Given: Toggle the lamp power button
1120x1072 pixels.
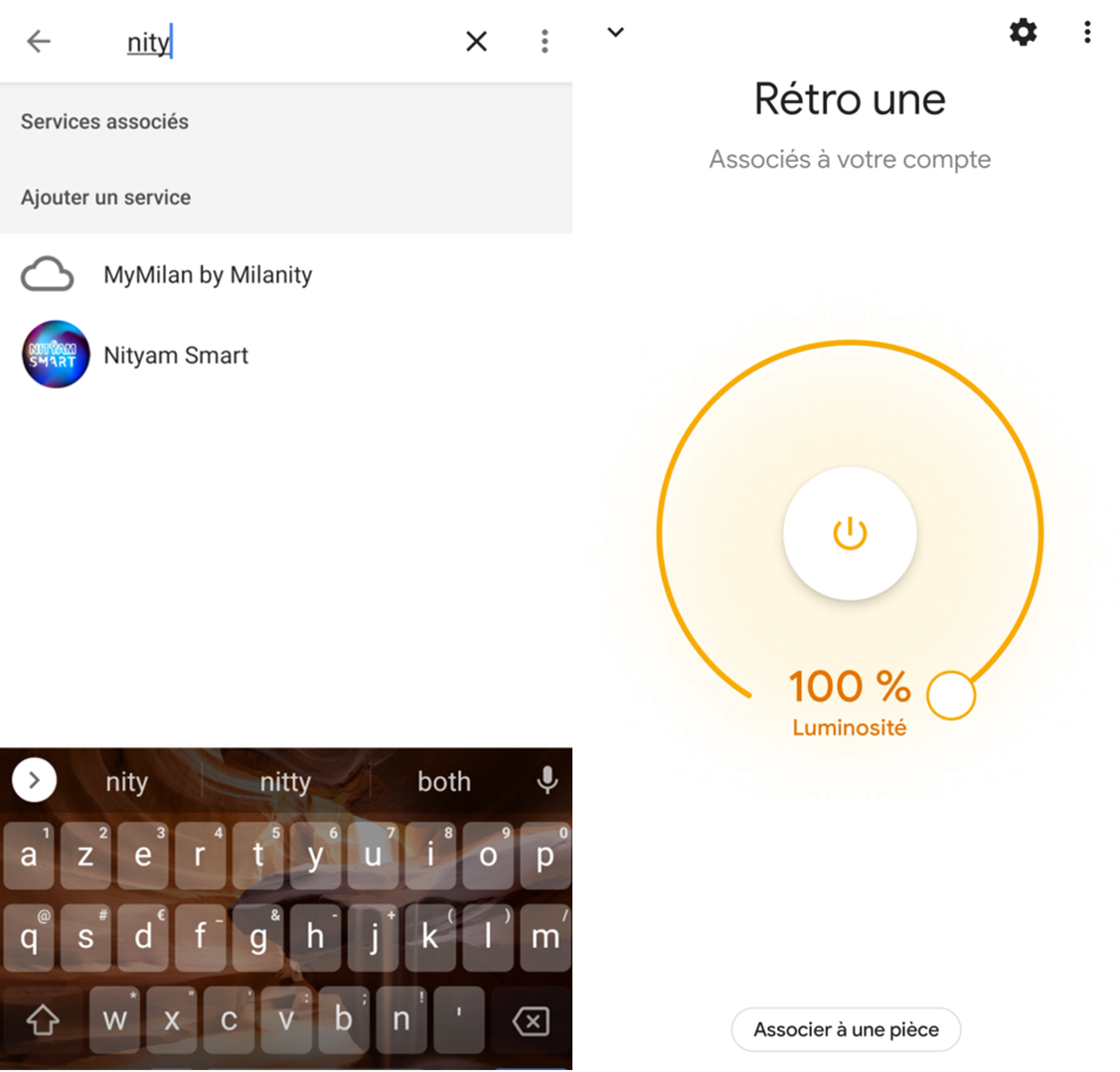Looking at the screenshot, I should point(850,533).
